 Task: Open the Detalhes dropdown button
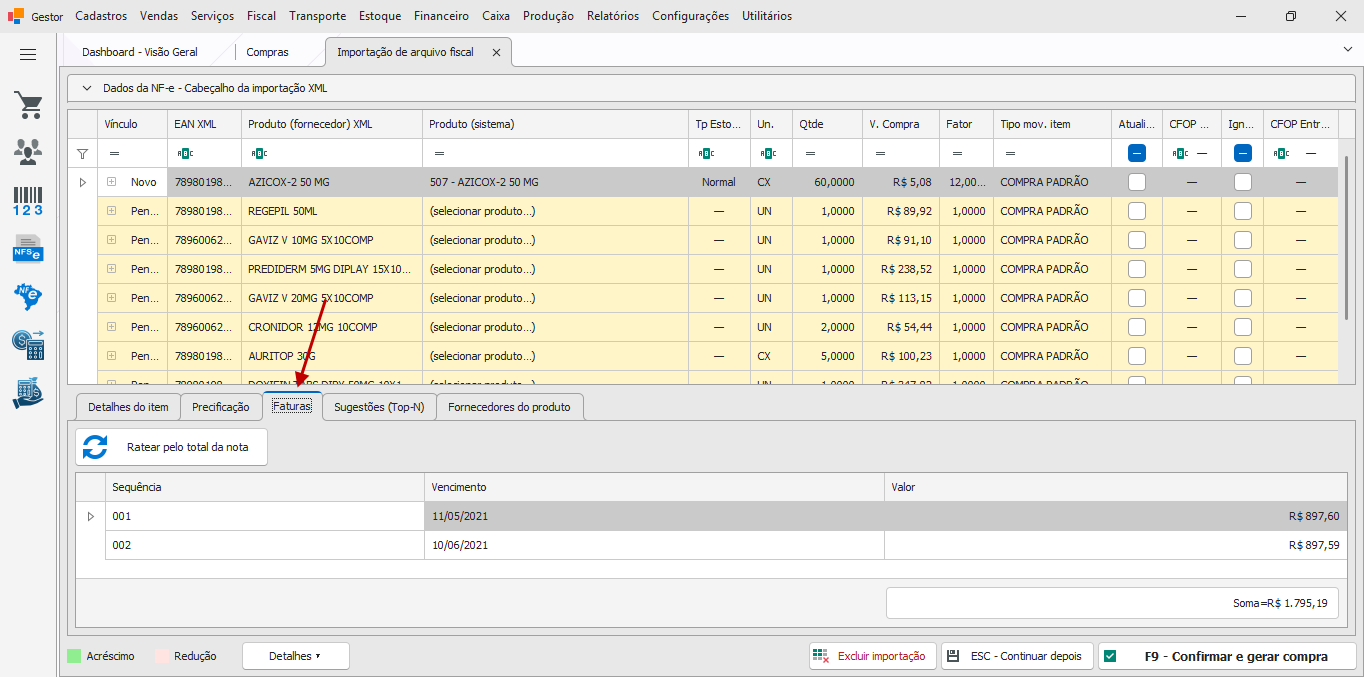[296, 656]
